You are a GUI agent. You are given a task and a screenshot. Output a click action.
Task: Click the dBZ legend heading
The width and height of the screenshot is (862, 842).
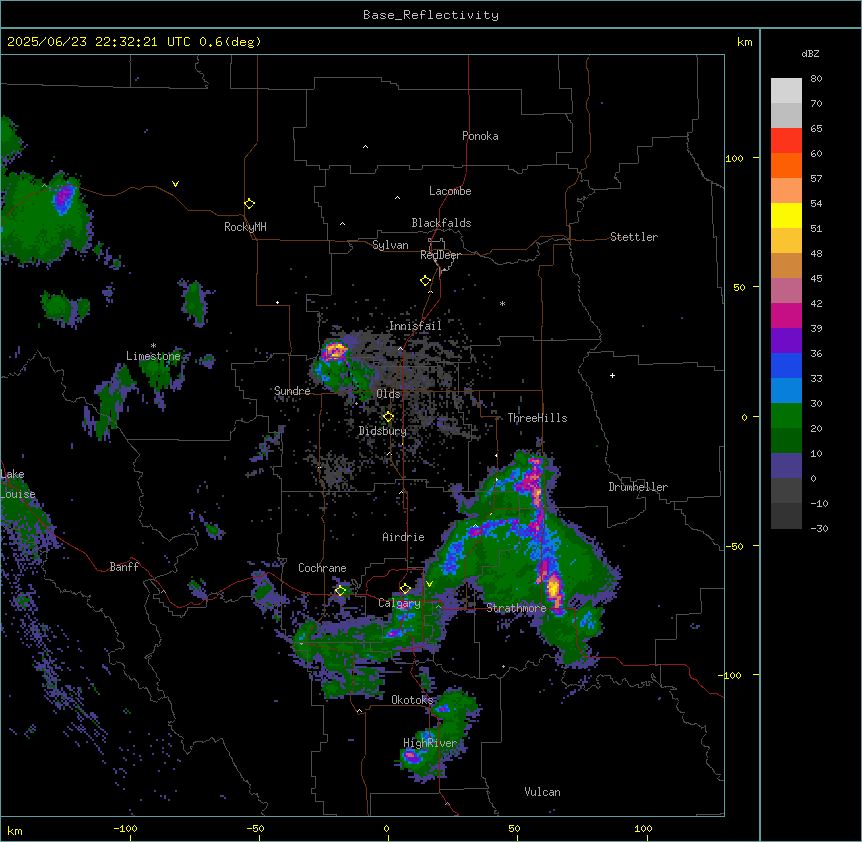[x=810, y=53]
